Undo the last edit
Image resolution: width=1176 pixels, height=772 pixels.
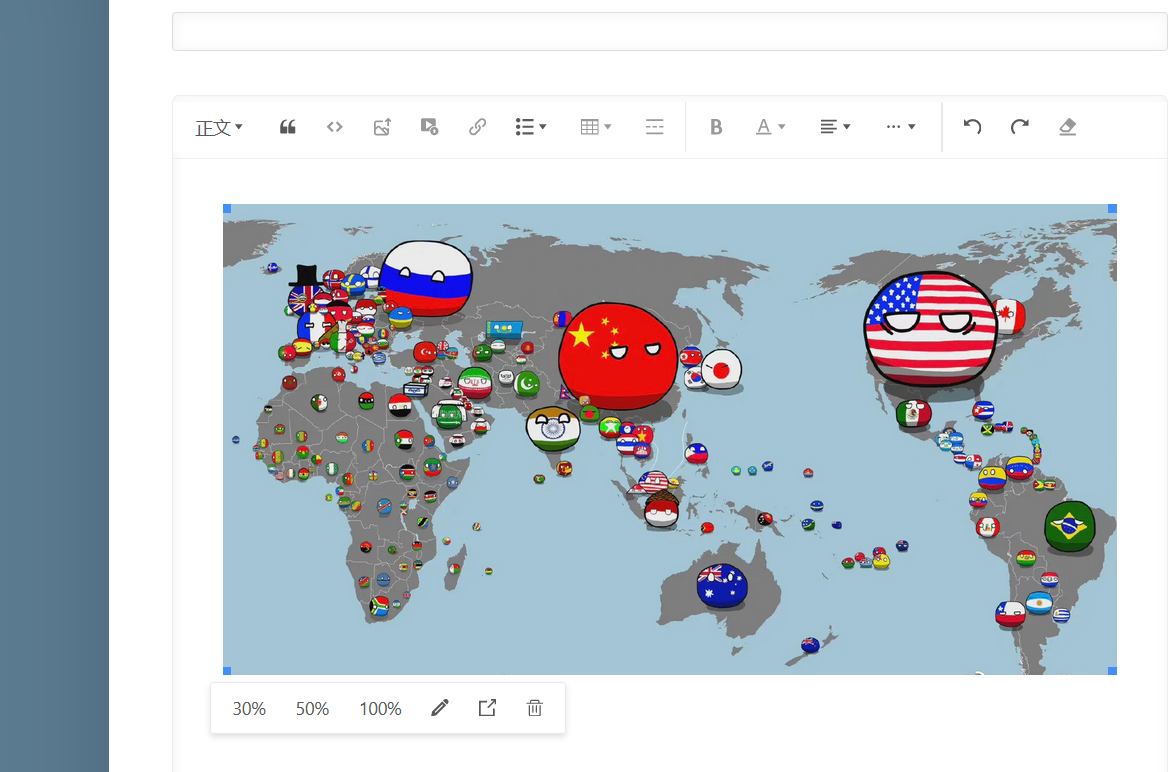tap(973, 127)
